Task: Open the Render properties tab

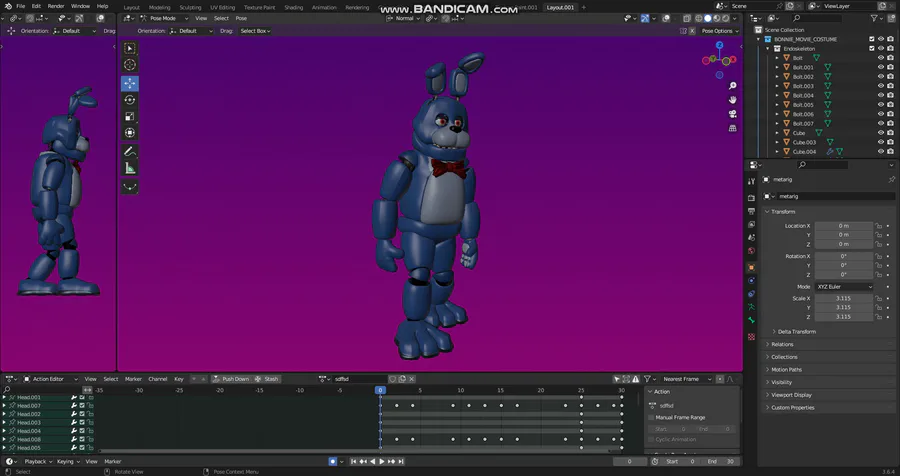Action: (x=751, y=198)
